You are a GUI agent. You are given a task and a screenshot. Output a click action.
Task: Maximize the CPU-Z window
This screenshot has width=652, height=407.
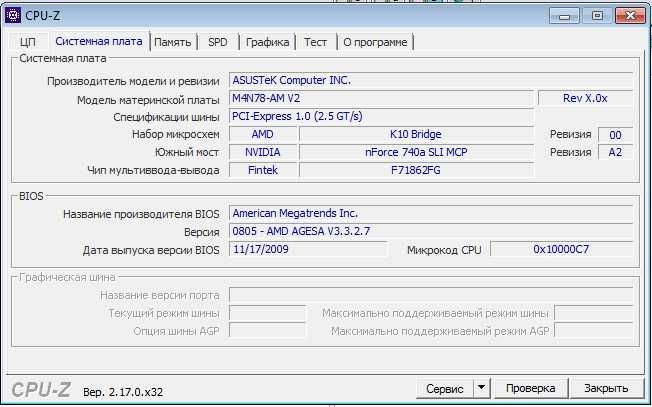point(597,16)
